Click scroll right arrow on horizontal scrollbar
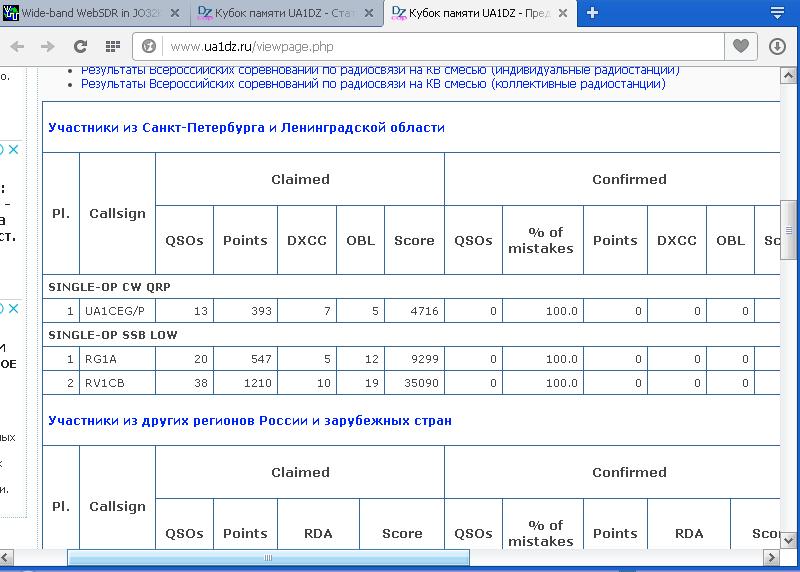The width and height of the screenshot is (800, 572). coord(771,557)
